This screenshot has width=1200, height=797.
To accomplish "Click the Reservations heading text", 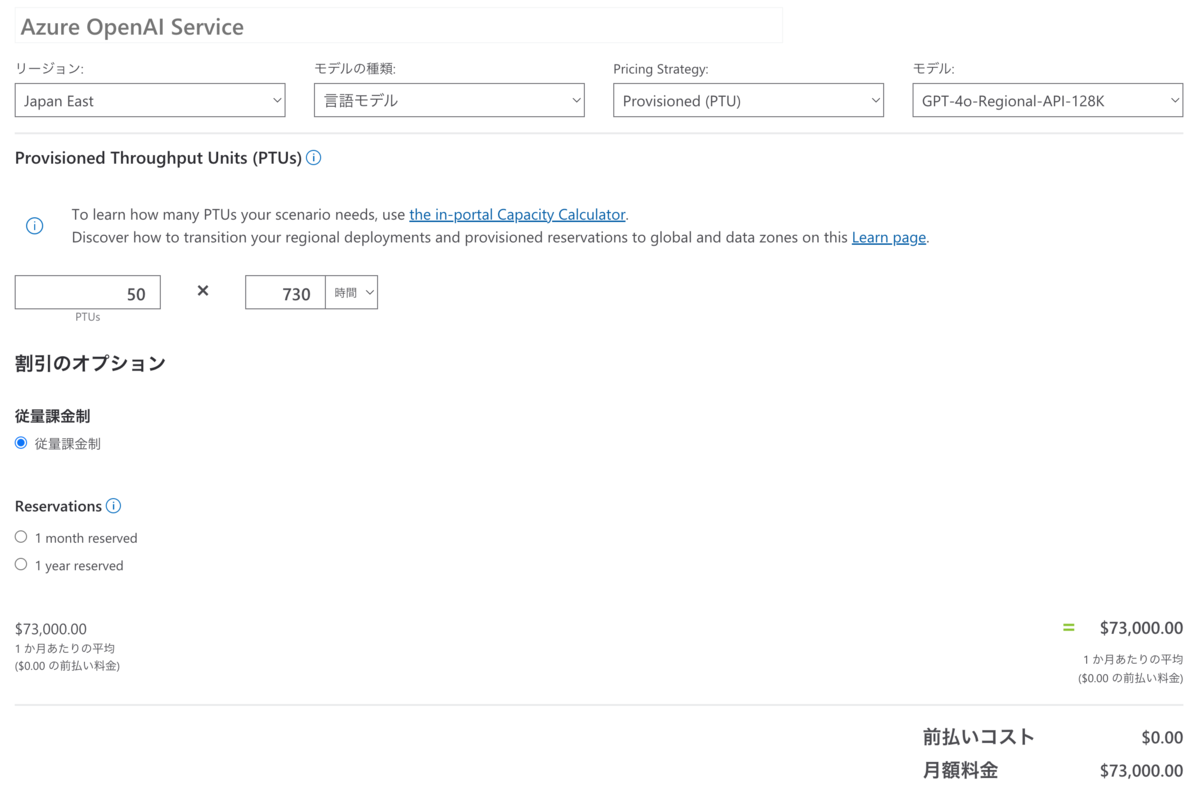I will (58, 506).
